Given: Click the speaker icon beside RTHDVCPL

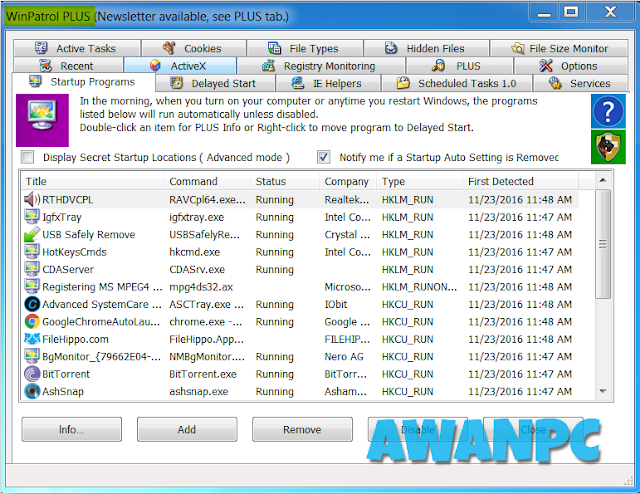Looking at the screenshot, I should pyautogui.click(x=32, y=200).
